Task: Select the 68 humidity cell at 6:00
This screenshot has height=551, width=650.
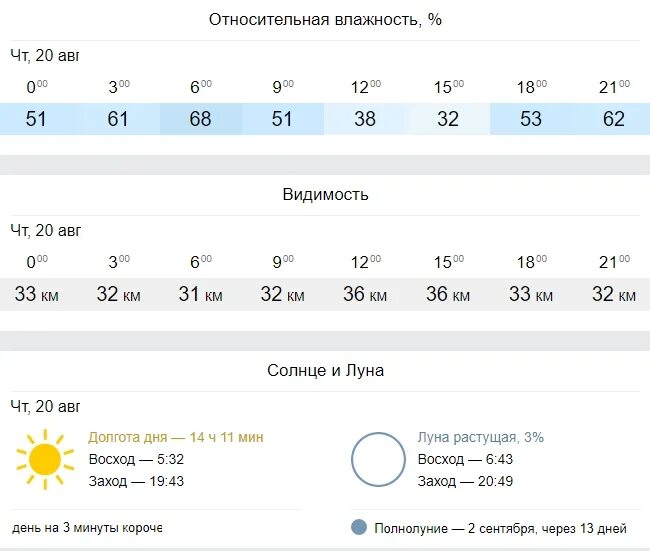Action: tap(201, 119)
